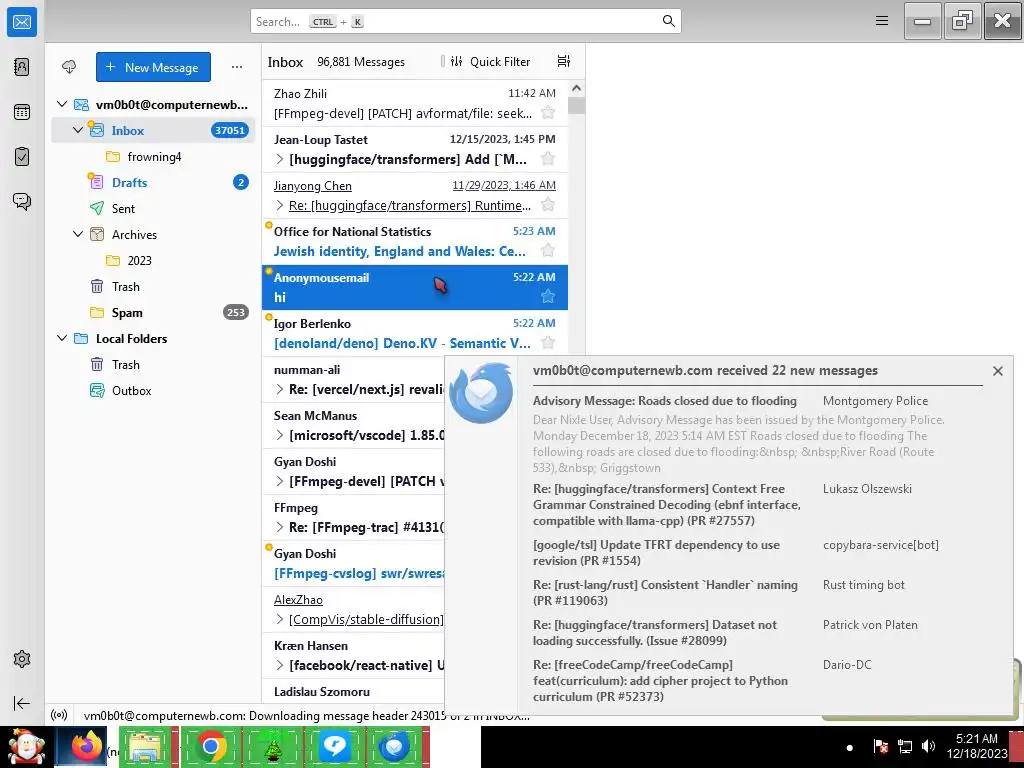Open the Mail space icon
Screen dimensions: 1024x768
[22, 22]
